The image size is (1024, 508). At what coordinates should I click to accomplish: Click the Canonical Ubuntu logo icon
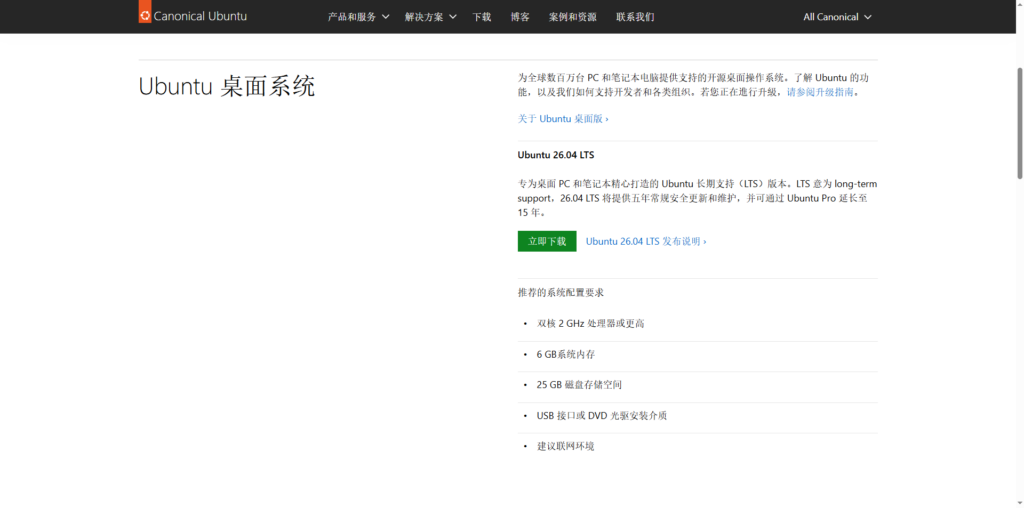coord(145,13)
